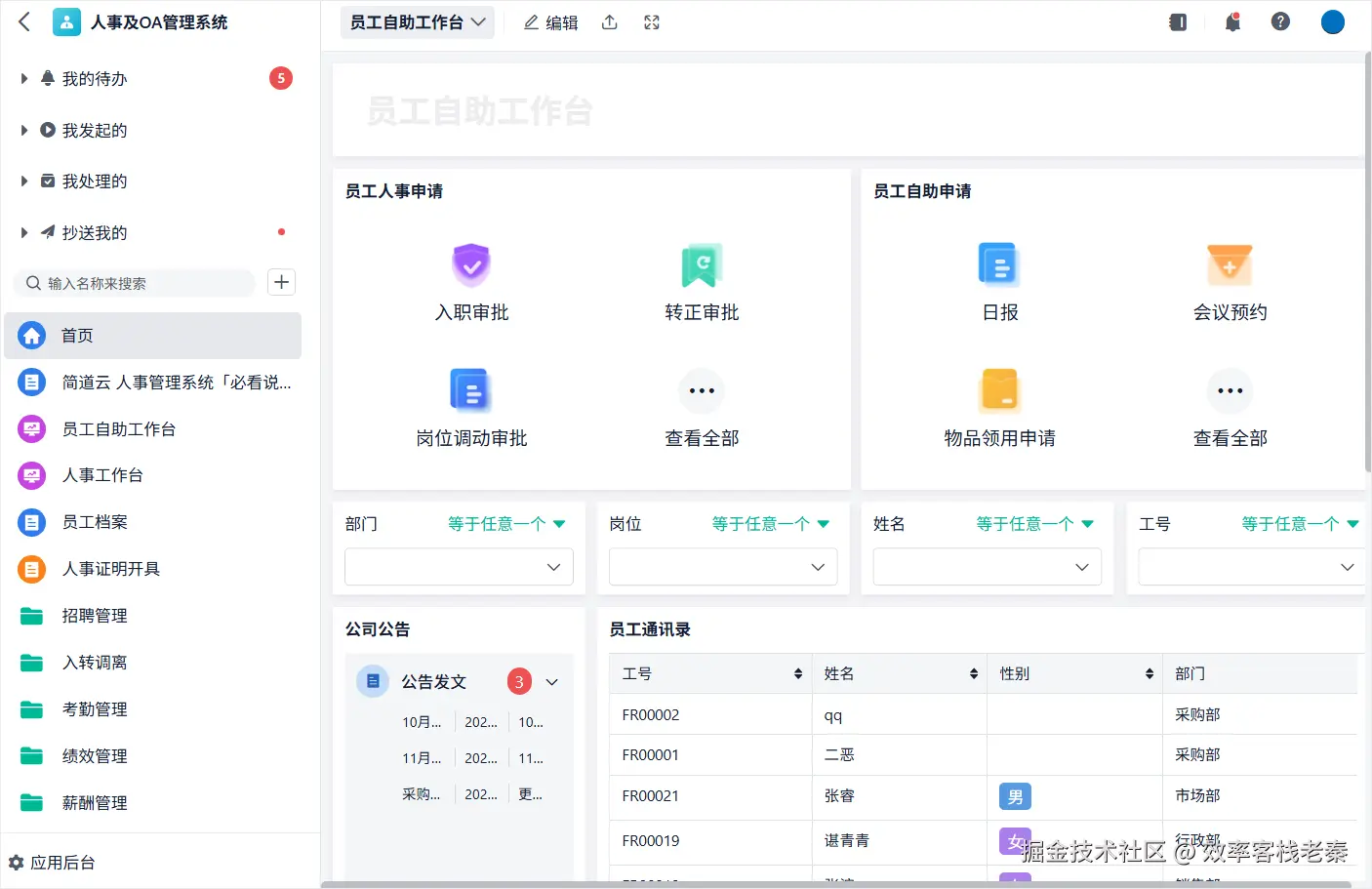Expand 我发起的 tree item
Viewport: 1372px width, 889px height.
24,130
